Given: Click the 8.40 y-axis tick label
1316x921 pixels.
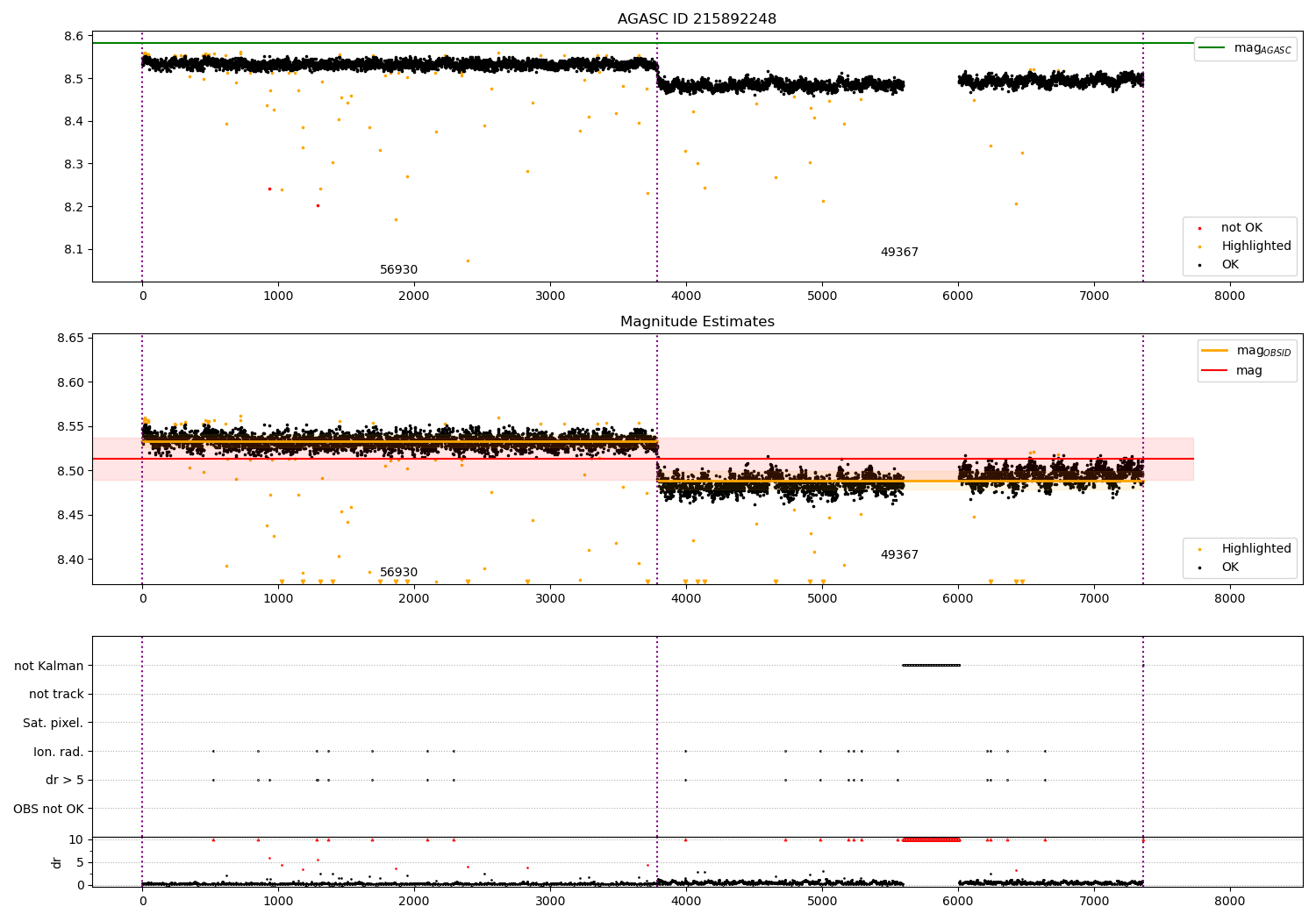Looking at the screenshot, I should pyautogui.click(x=70, y=560).
